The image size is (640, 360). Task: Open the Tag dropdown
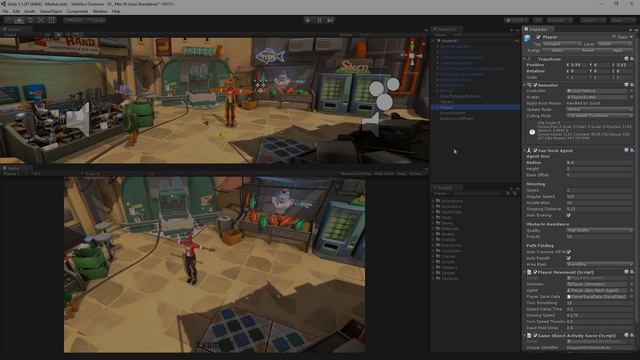562,44
